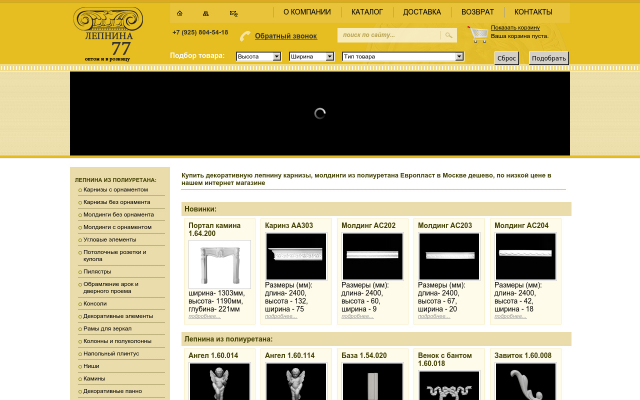This screenshot has height=400, width=640.
Task: Click the Лепнина 77 logo
Action: coord(108,34)
